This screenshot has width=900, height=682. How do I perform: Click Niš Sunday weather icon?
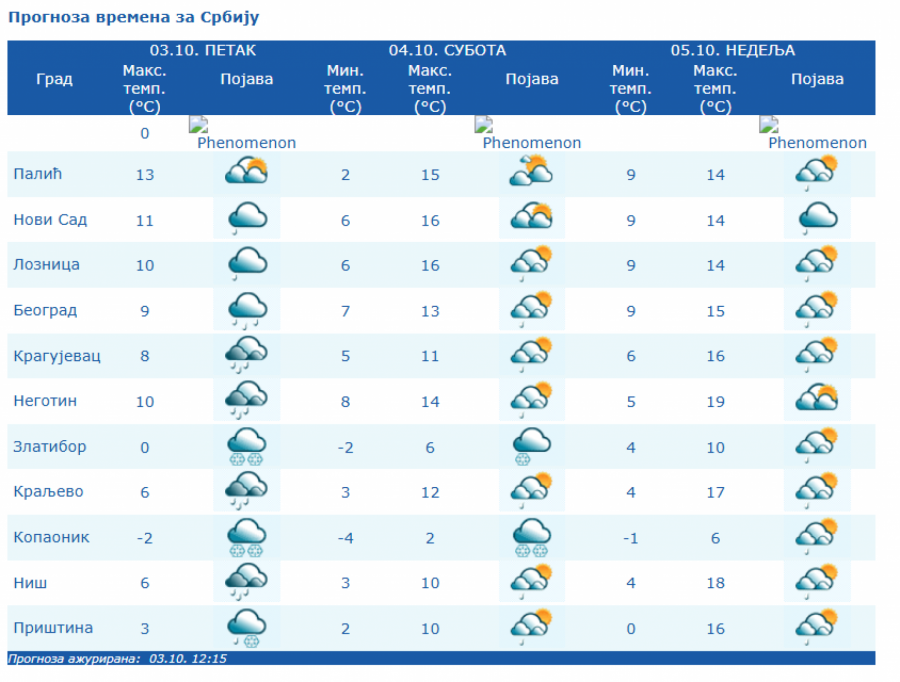816,582
